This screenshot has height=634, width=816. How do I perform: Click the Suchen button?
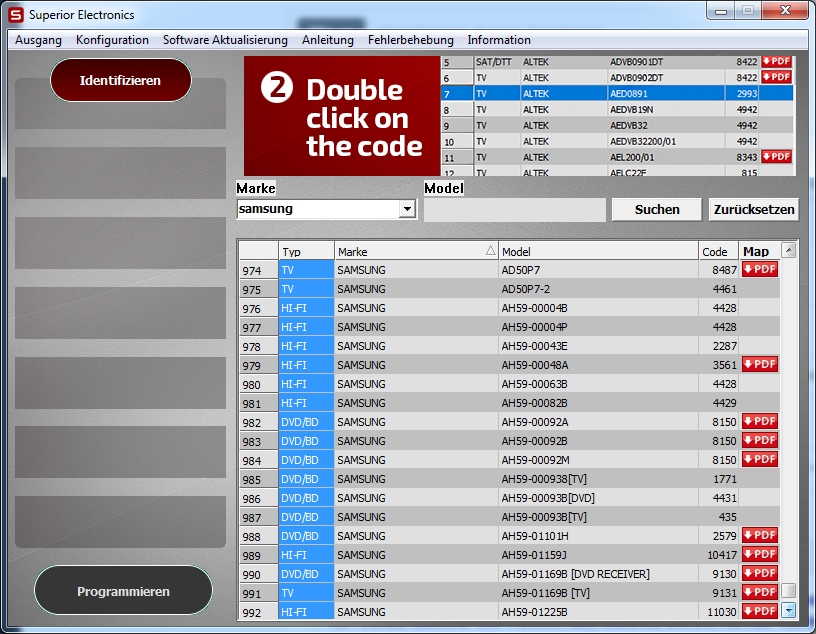click(x=656, y=209)
